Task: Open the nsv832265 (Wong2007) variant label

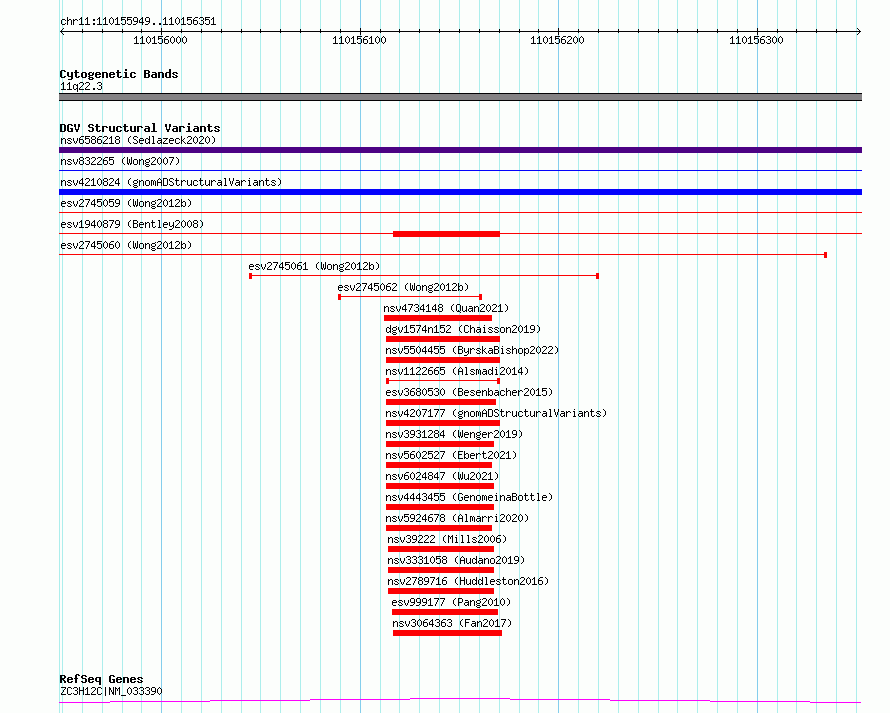Action: (x=120, y=161)
